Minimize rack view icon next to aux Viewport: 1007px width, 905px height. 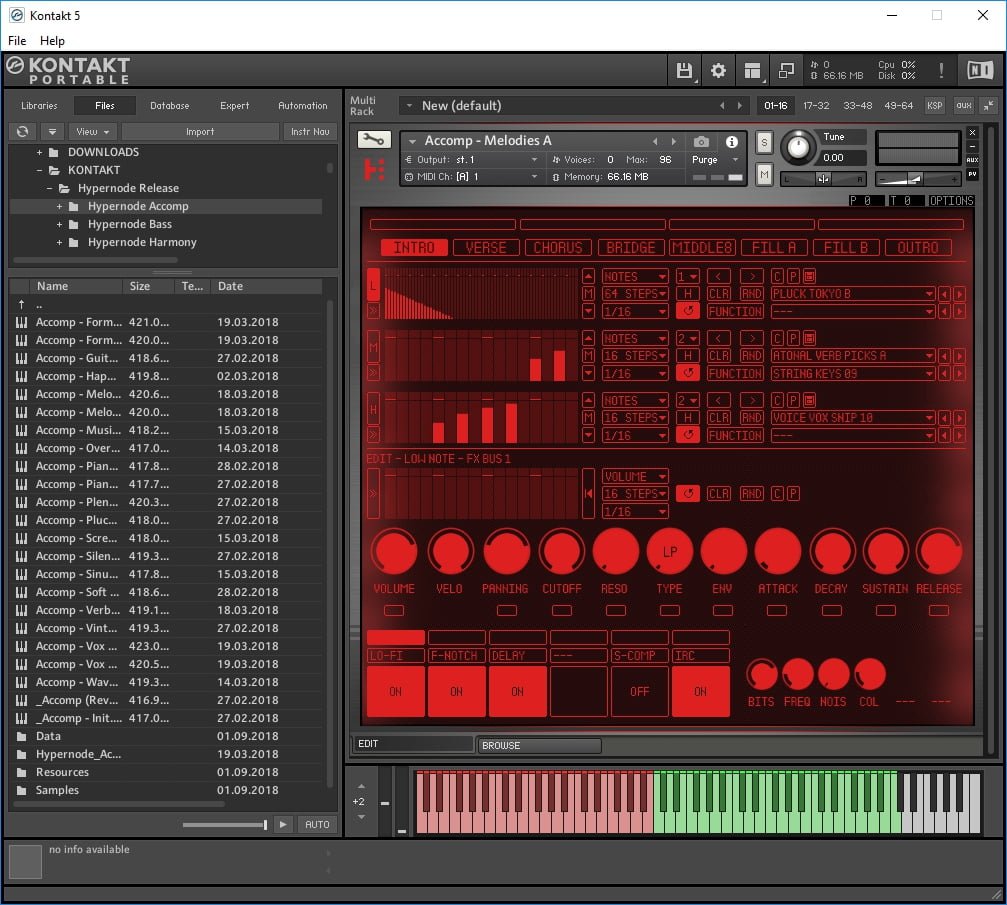click(989, 105)
